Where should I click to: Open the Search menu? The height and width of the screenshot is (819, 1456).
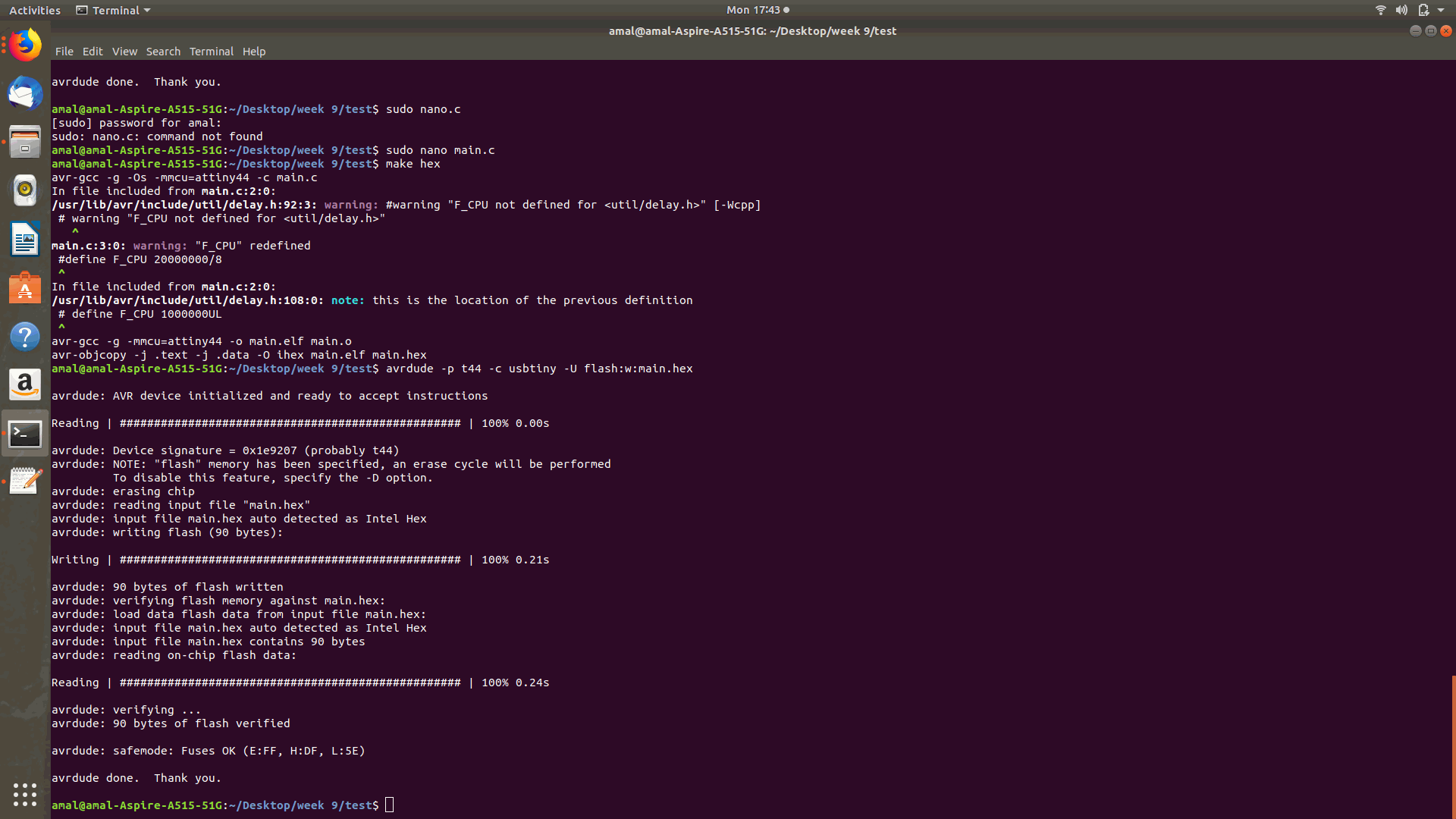[163, 52]
